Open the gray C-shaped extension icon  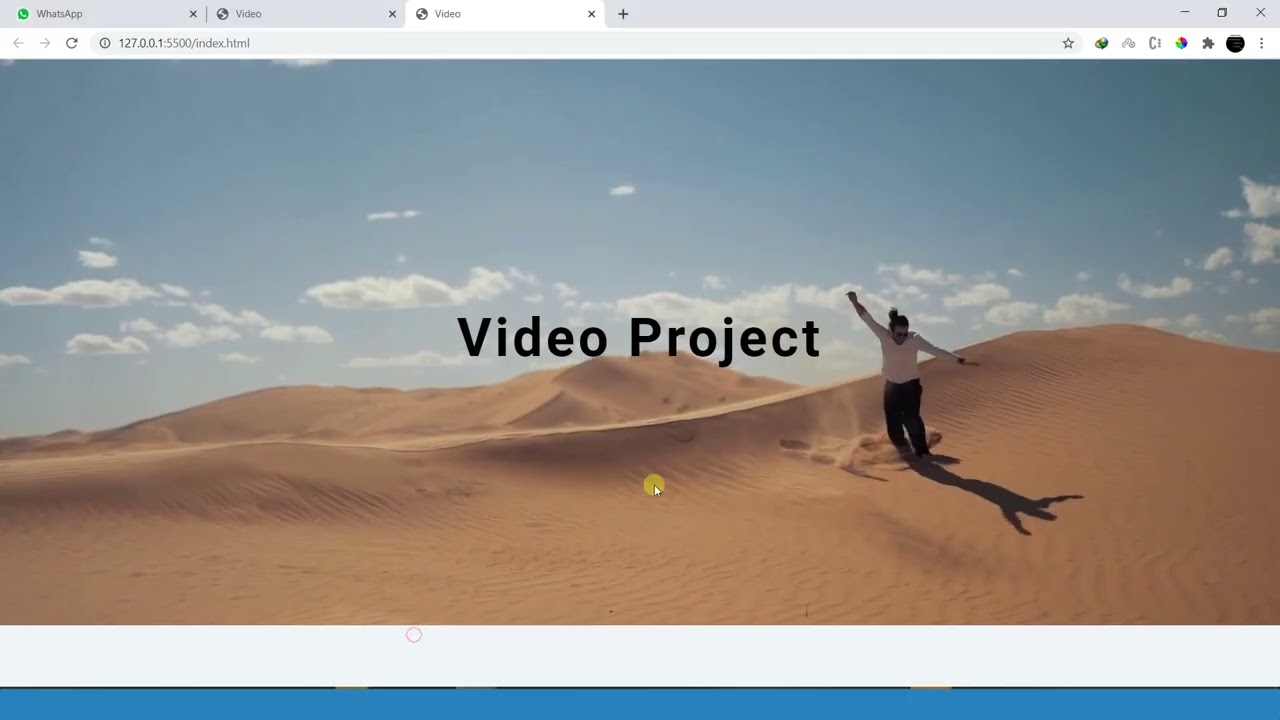[x=1155, y=43]
